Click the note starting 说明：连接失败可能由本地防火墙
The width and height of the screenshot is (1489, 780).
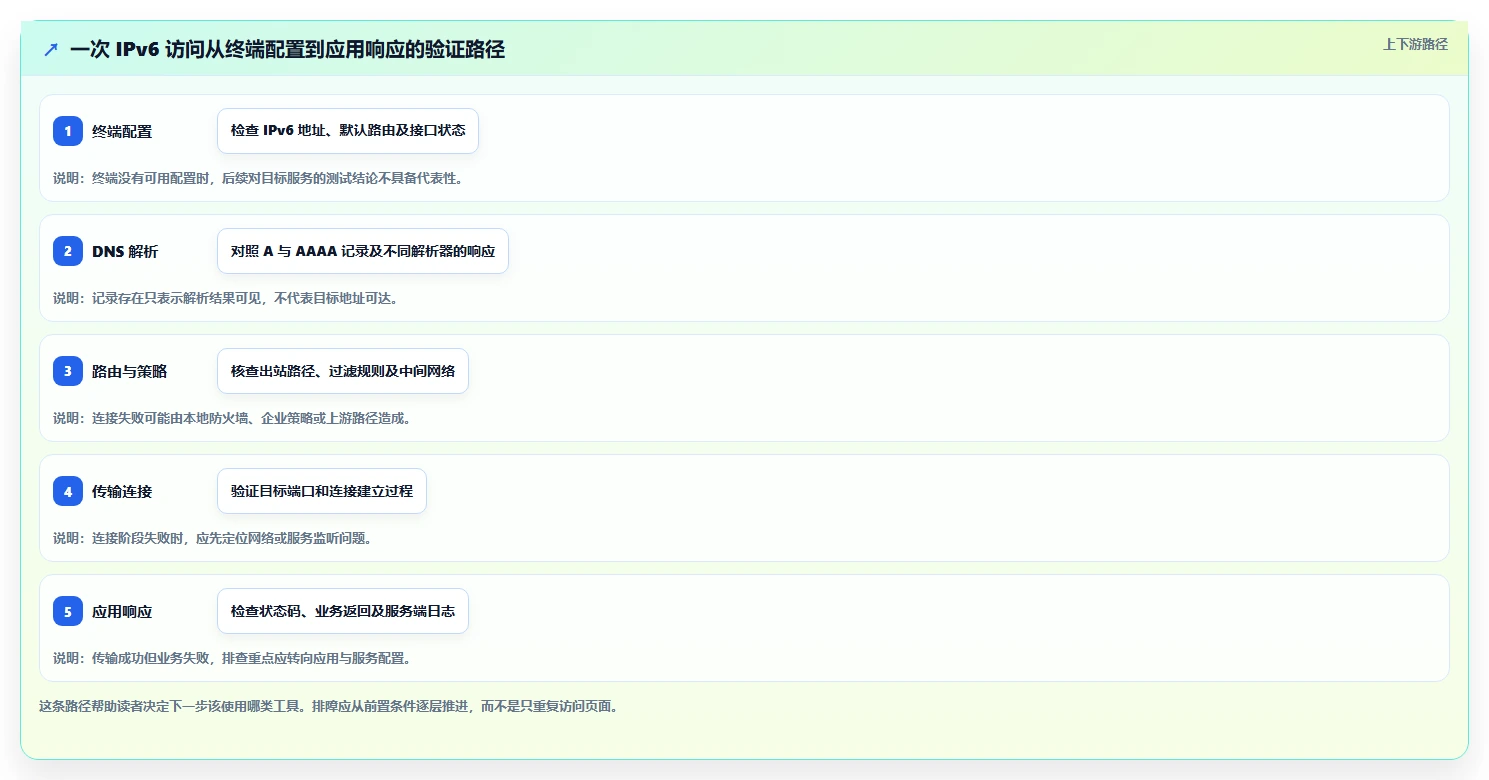click(x=232, y=418)
